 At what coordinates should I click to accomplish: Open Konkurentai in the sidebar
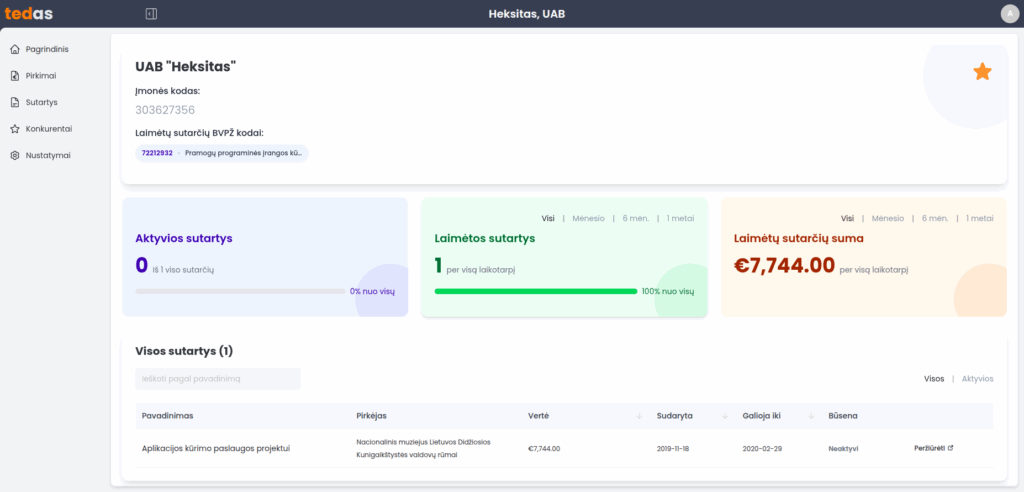[49, 129]
